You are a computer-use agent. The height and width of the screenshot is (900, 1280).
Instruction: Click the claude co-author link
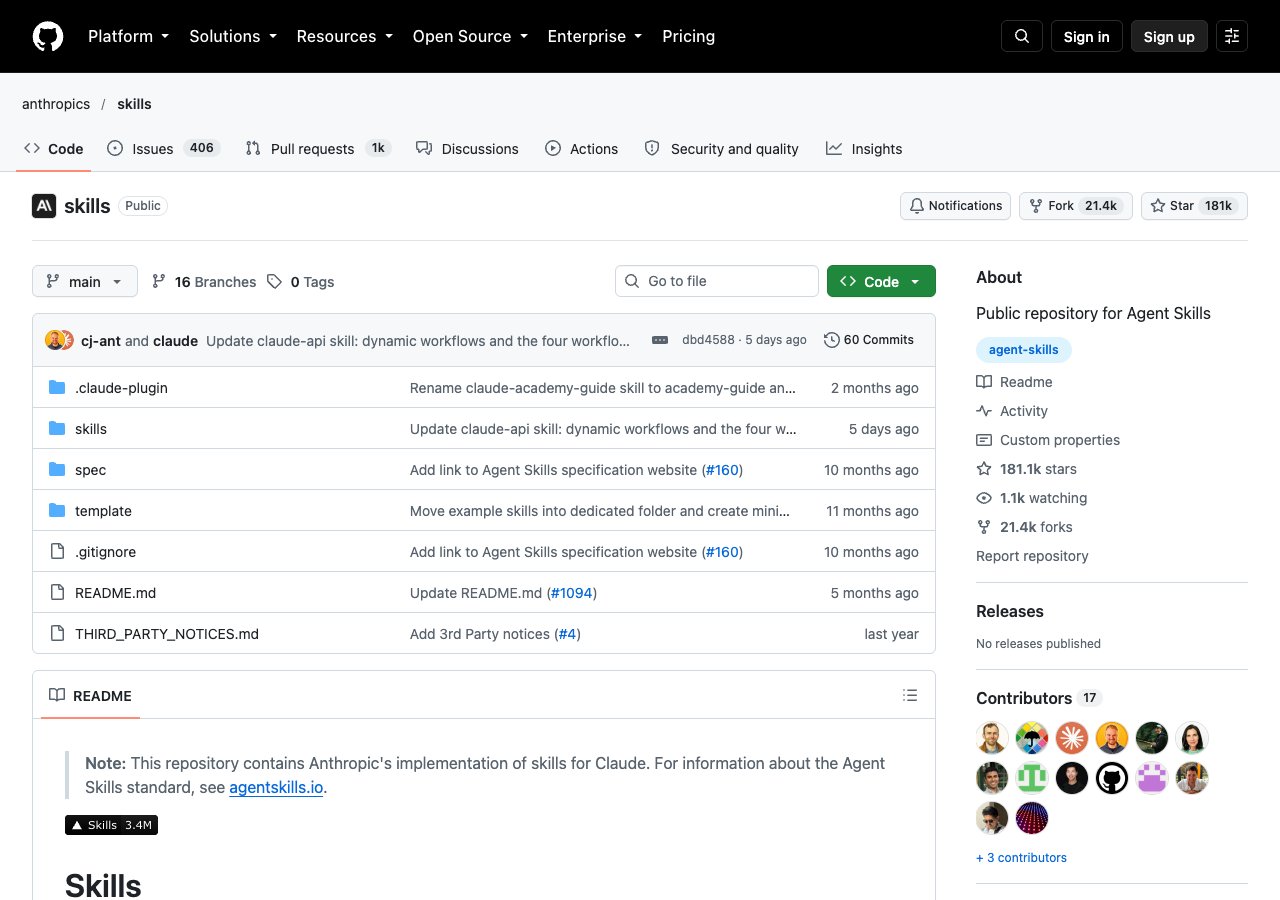[175, 341]
